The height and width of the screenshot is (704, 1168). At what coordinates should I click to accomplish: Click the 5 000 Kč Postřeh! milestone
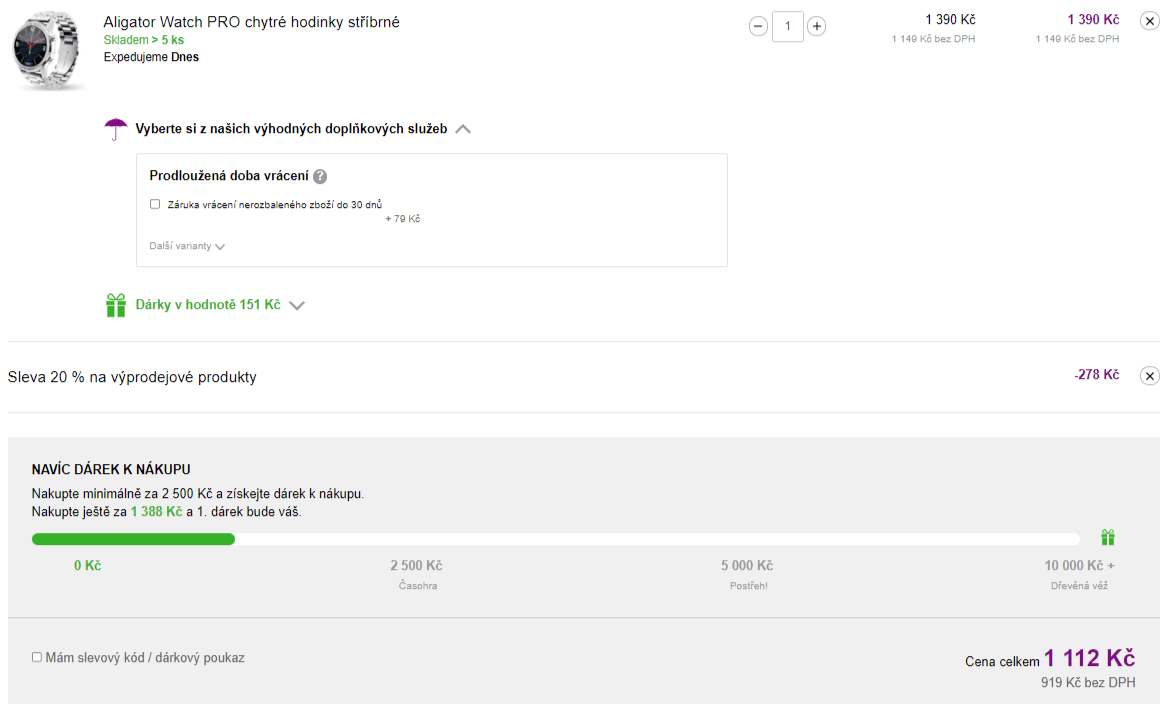click(747, 574)
